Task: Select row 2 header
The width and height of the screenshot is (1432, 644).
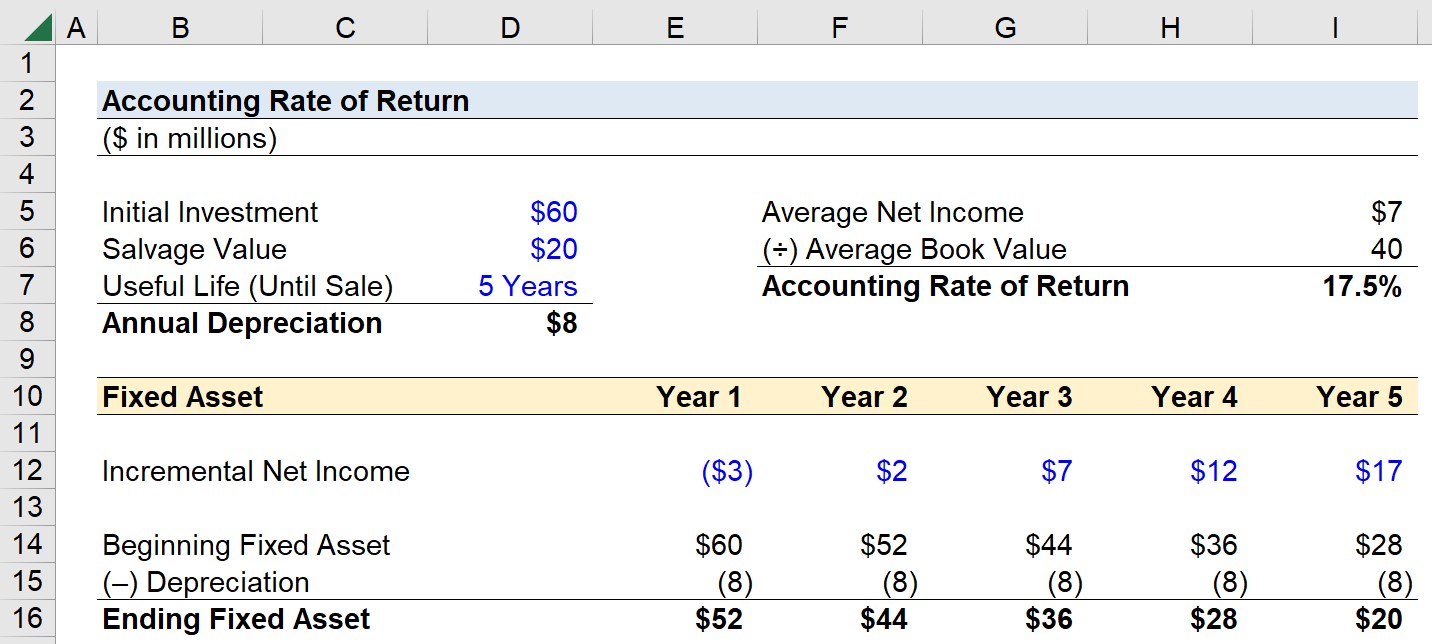Action: pyautogui.click(x=29, y=100)
